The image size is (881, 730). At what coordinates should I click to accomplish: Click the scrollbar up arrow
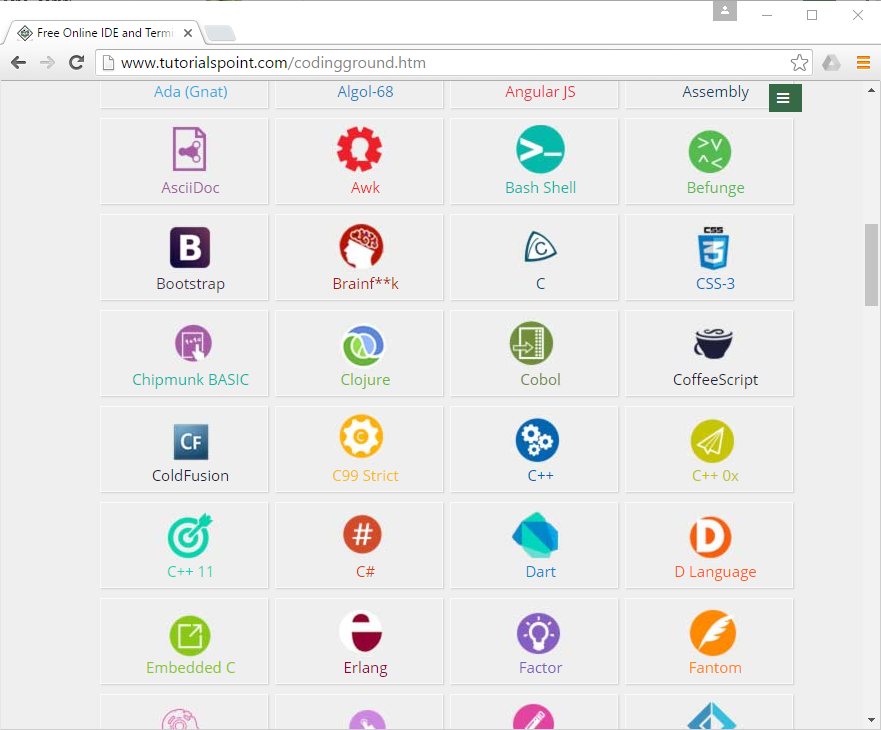871,90
